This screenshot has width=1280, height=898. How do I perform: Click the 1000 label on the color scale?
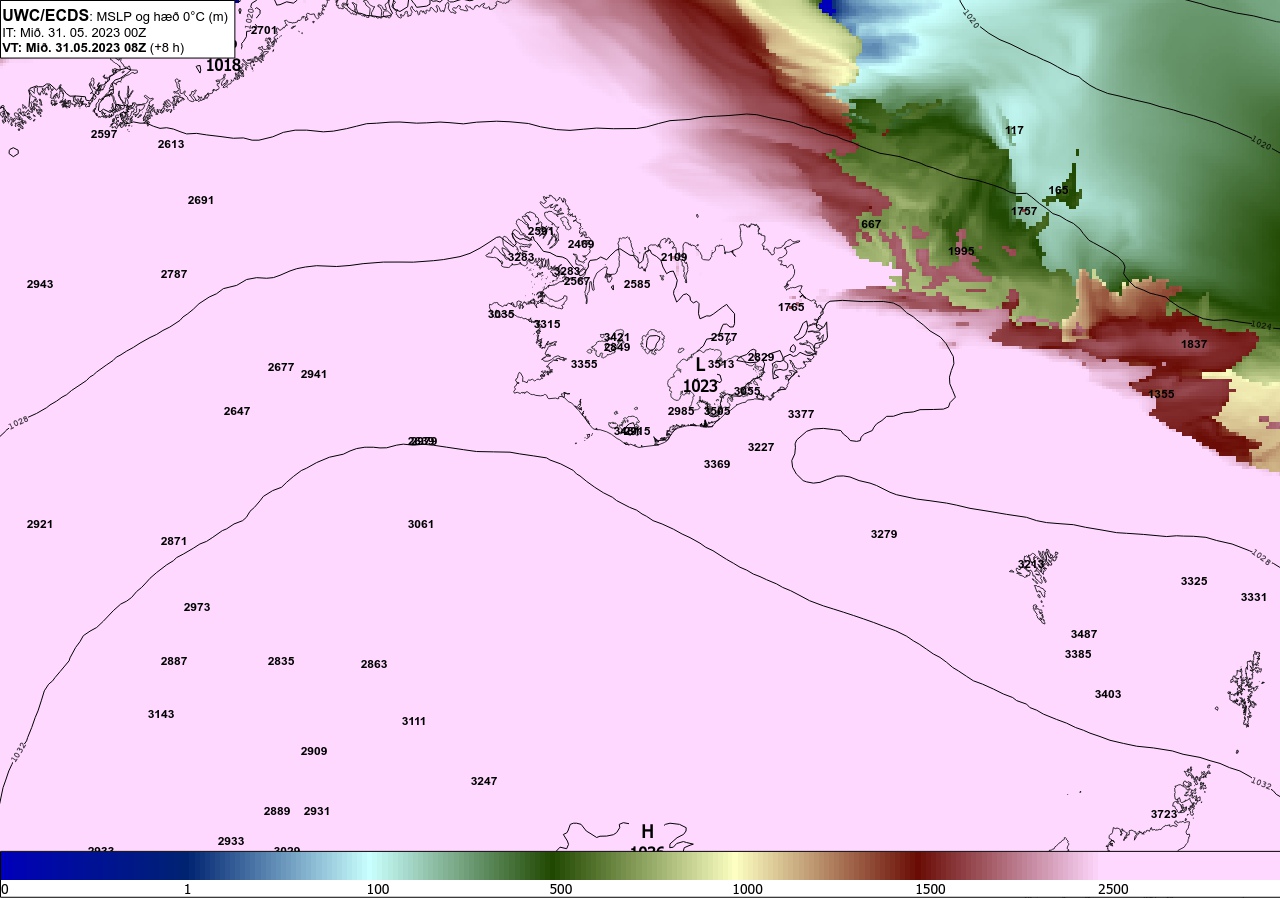tap(748, 889)
